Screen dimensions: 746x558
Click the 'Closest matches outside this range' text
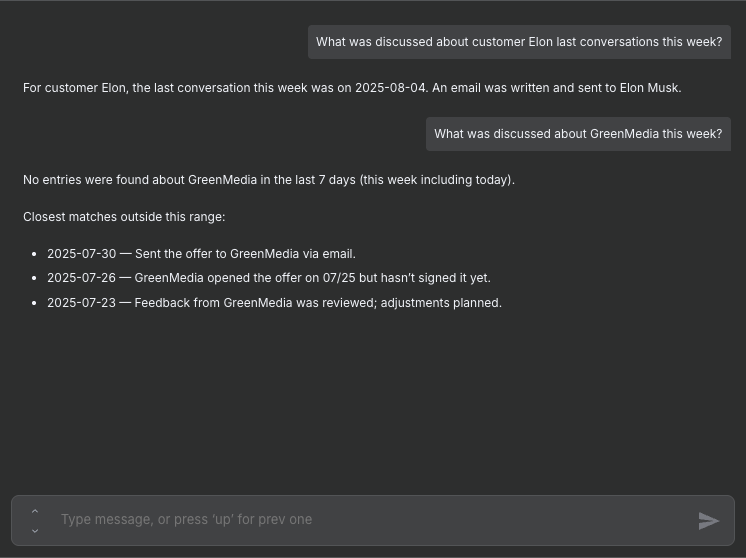(124, 217)
